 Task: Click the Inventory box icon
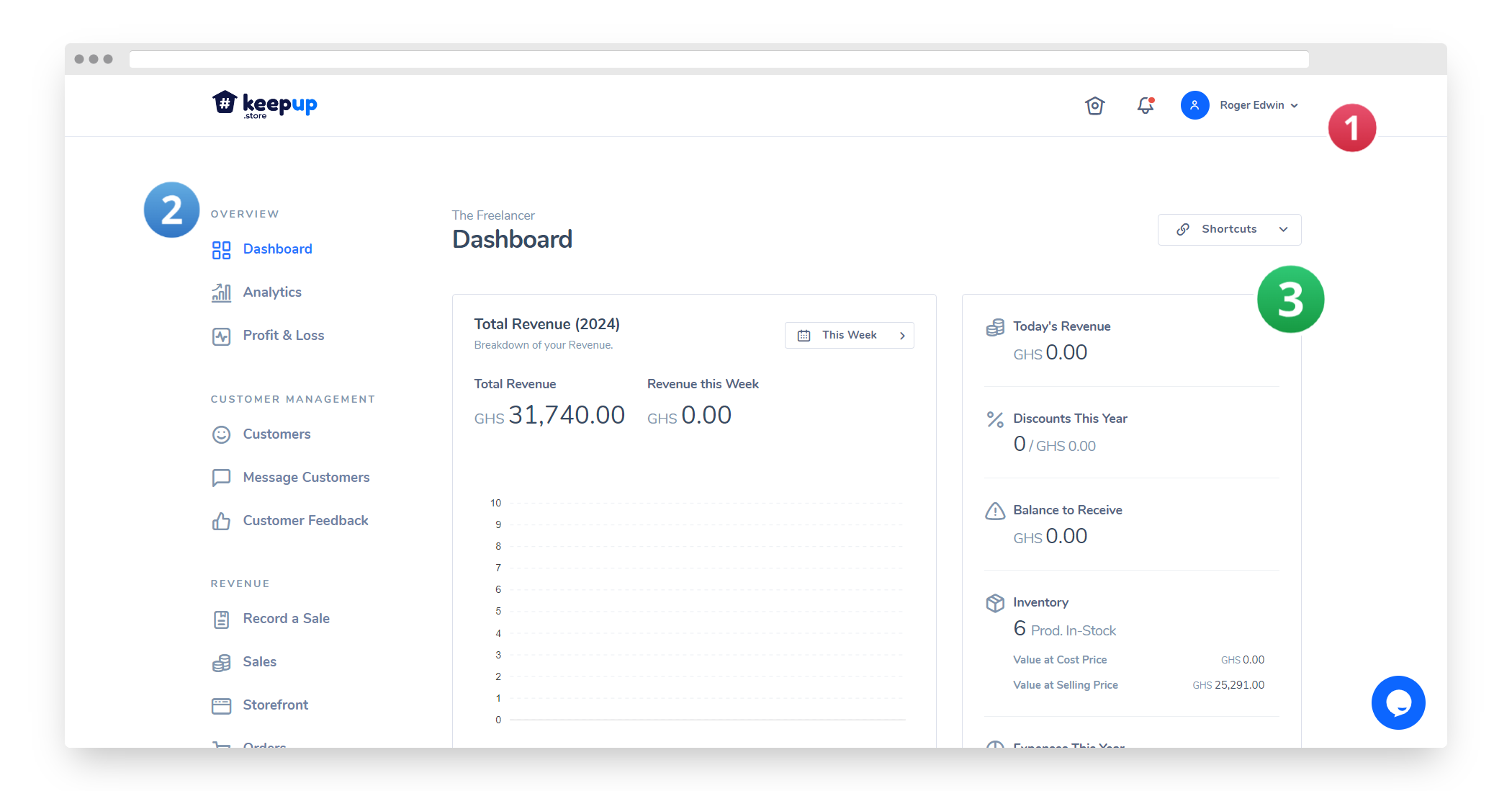click(x=995, y=603)
